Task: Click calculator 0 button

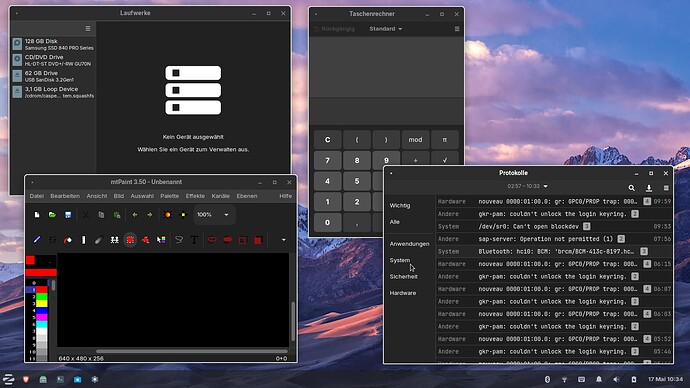Action: point(327,223)
